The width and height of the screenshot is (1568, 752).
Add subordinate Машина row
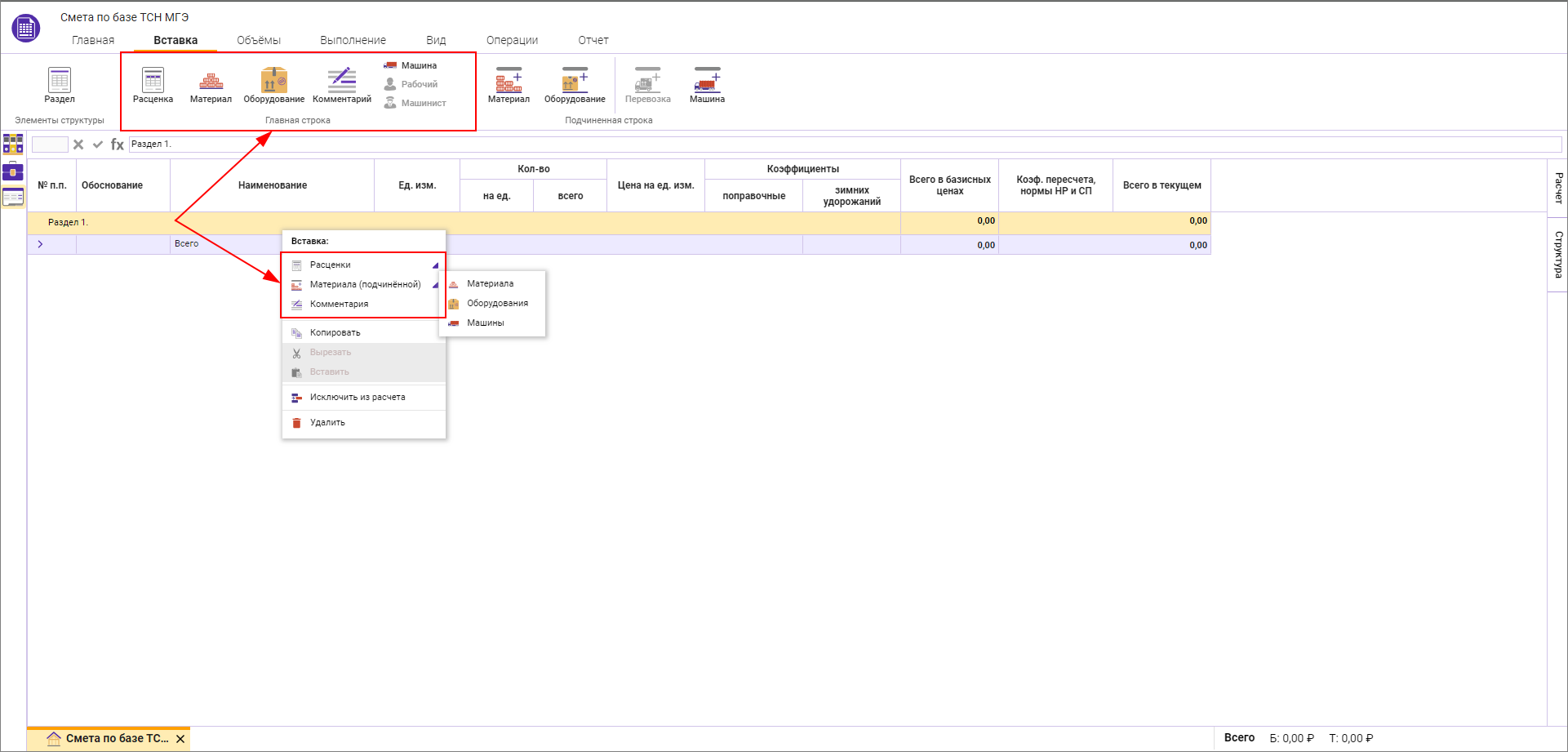pyautogui.click(x=707, y=86)
